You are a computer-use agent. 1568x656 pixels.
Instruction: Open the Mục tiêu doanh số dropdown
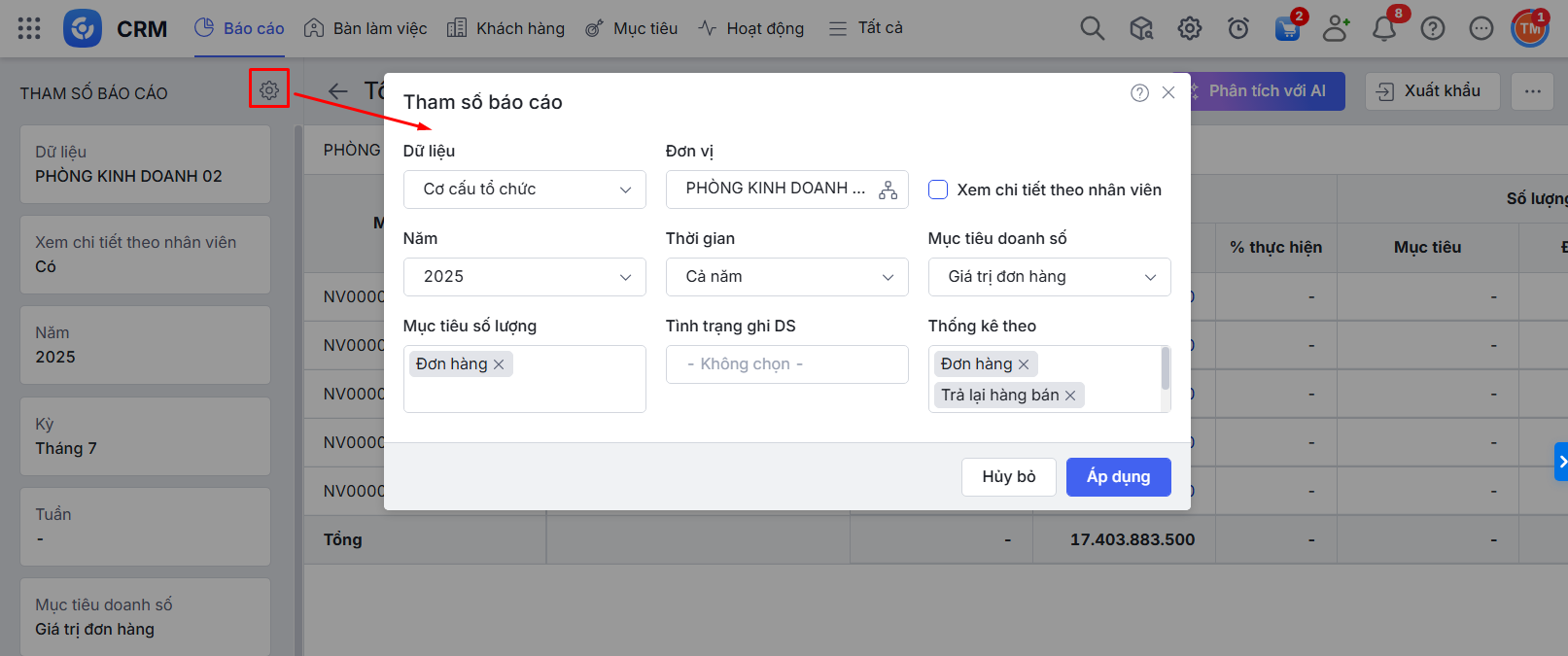(x=1050, y=277)
